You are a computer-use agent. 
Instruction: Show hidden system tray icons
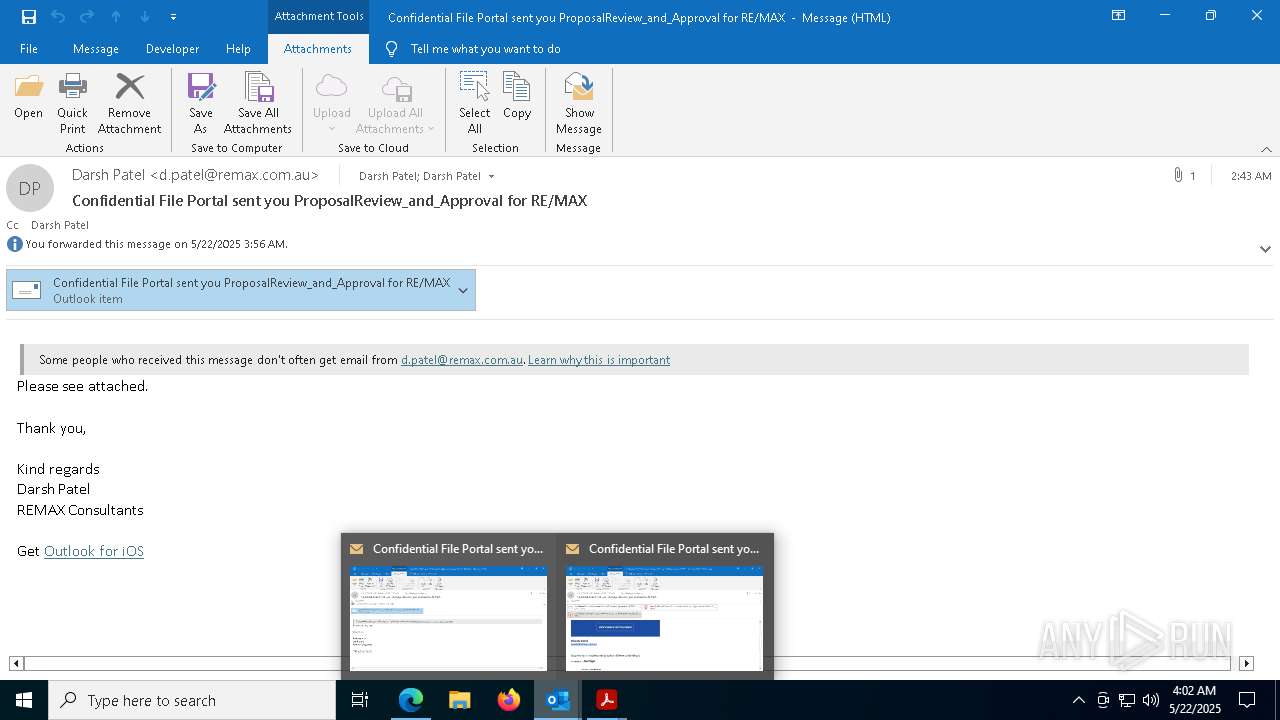pyautogui.click(x=1078, y=700)
